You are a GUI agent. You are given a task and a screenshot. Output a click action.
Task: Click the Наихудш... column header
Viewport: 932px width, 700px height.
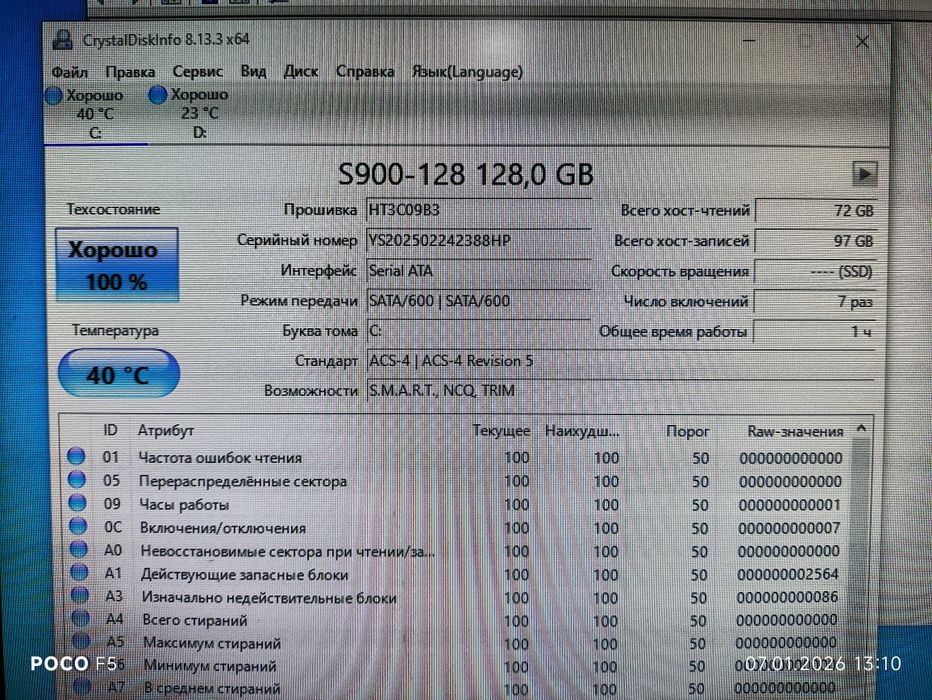pos(582,431)
